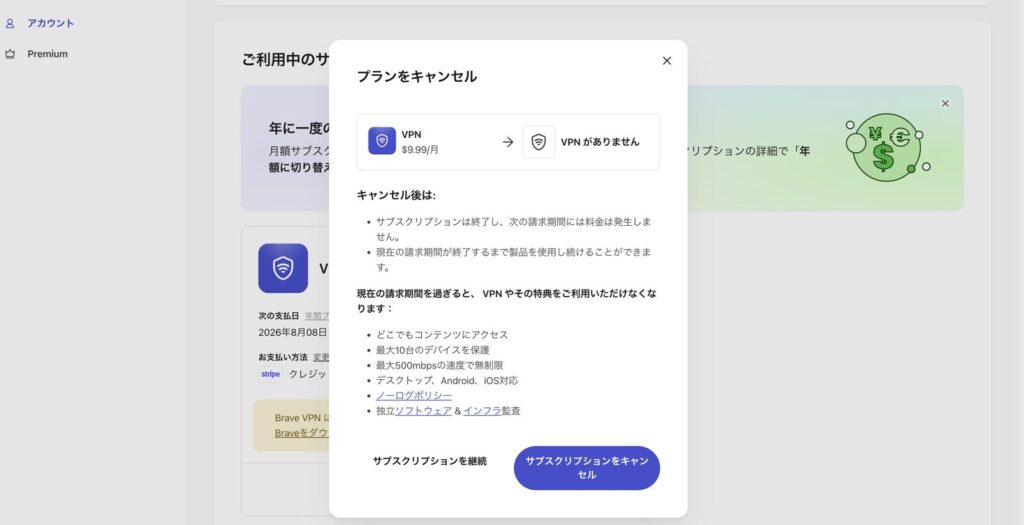The image size is (1024, 525).
Task: Click the account person icon in sidebar
Action: point(10,24)
